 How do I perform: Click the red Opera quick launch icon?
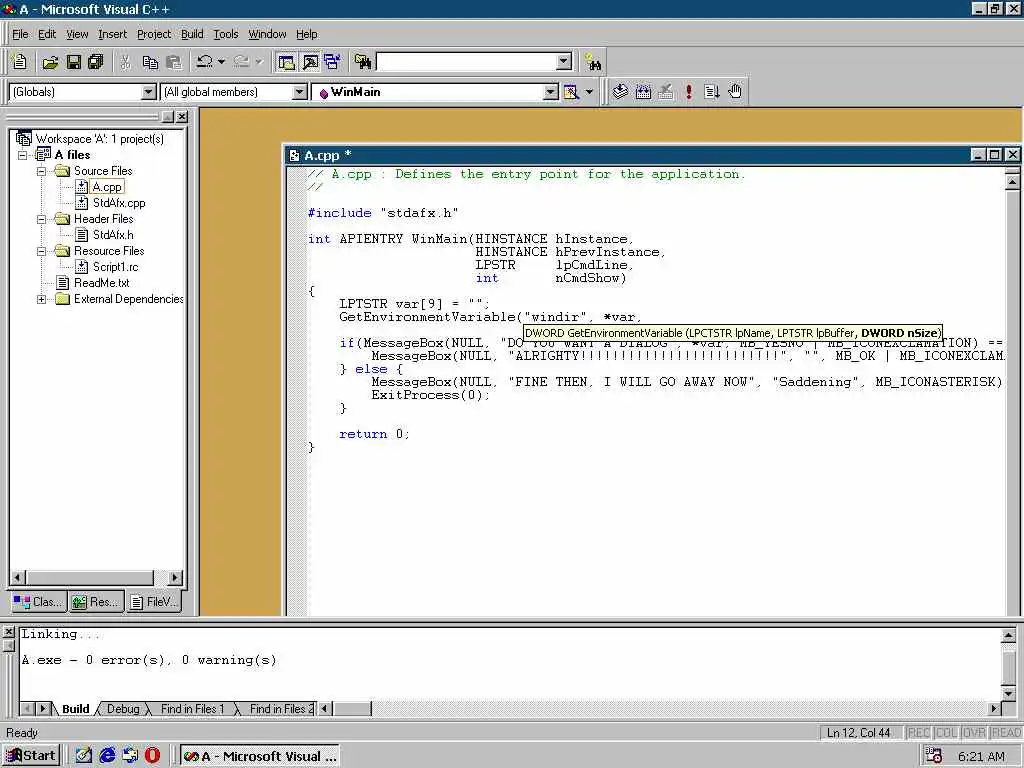click(x=152, y=756)
